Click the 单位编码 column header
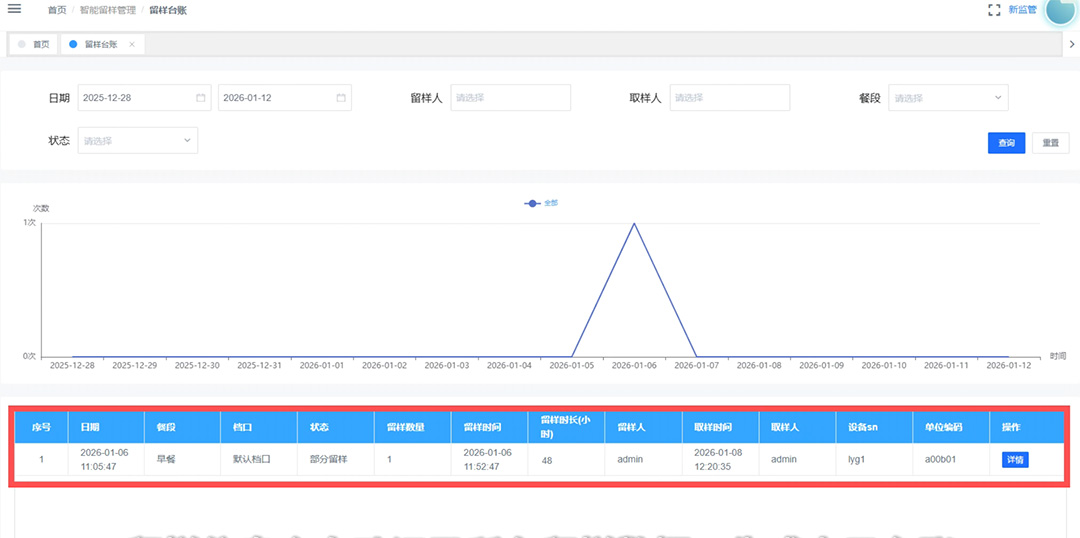Viewport: 1080px width, 538px height. pyautogui.click(x=951, y=427)
